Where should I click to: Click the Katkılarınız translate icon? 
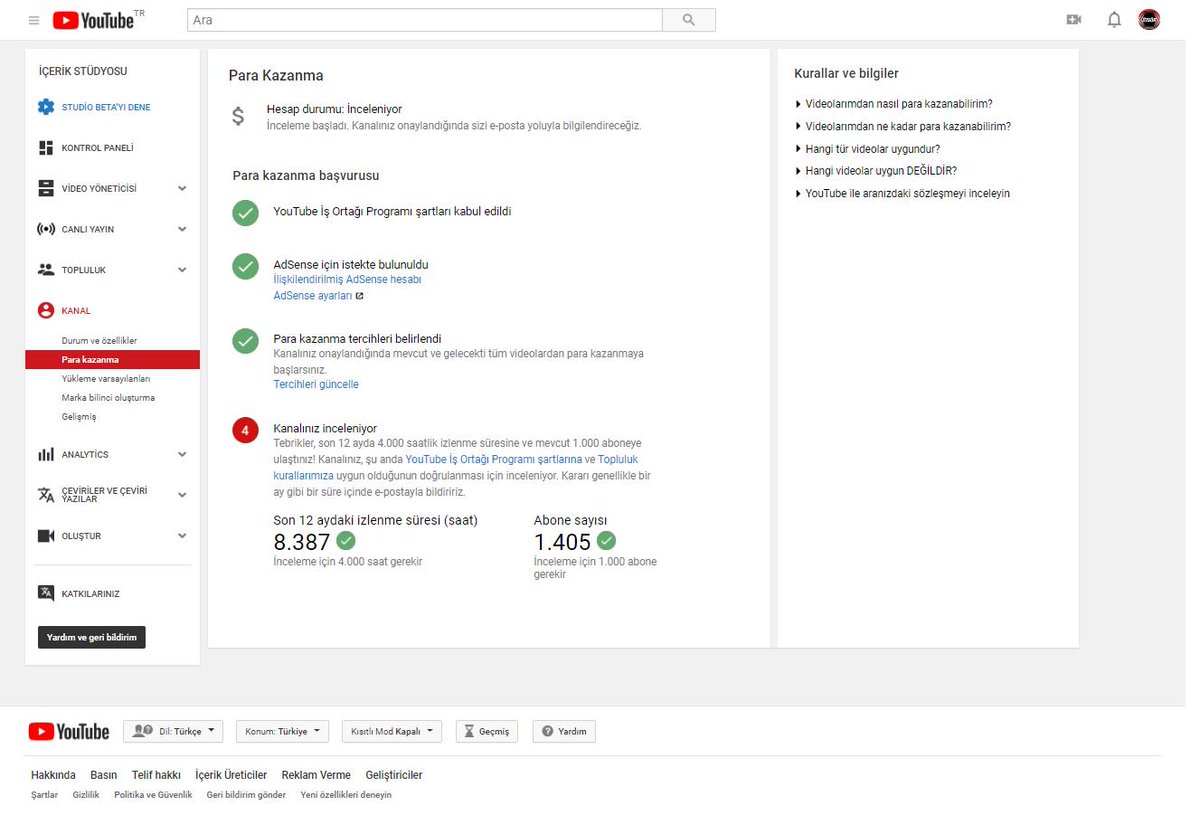click(46, 593)
